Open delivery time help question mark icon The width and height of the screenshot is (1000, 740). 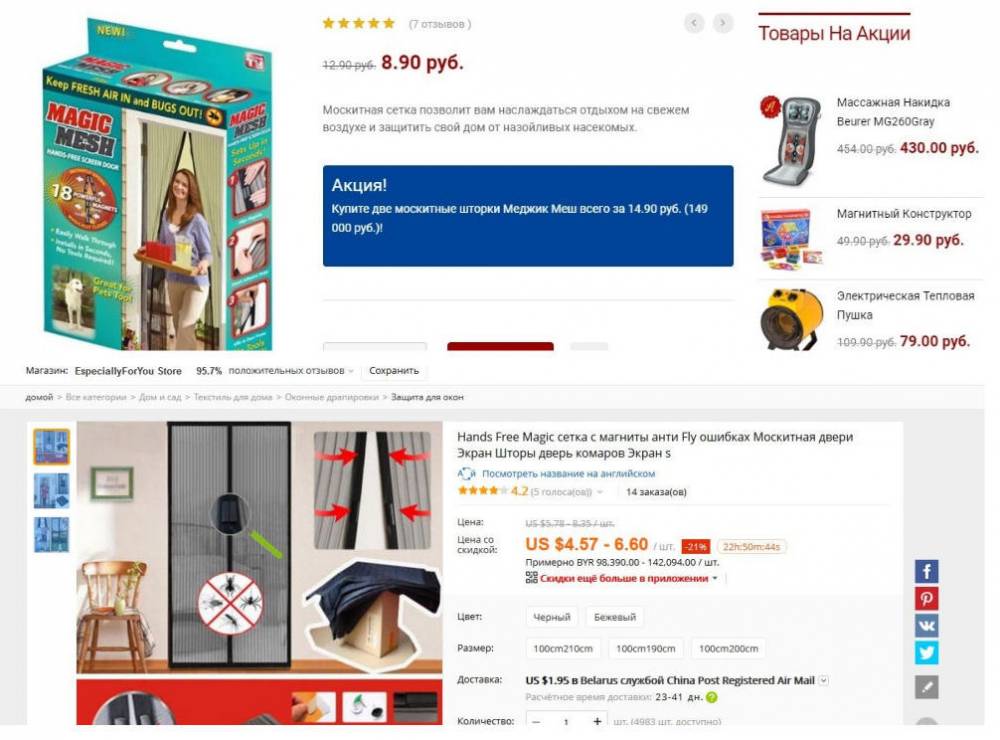tap(712, 697)
